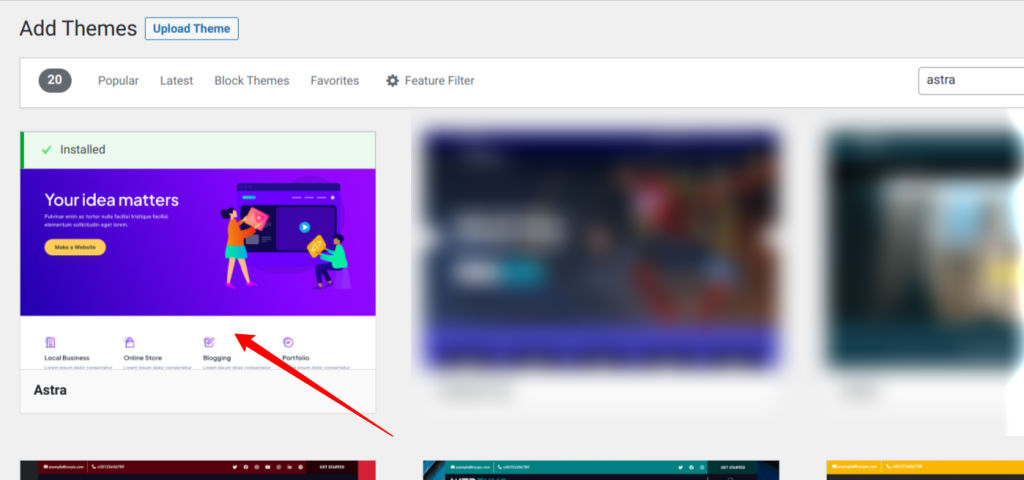Click the Astra theme name
Screen dimensions: 1024x480
(50, 391)
